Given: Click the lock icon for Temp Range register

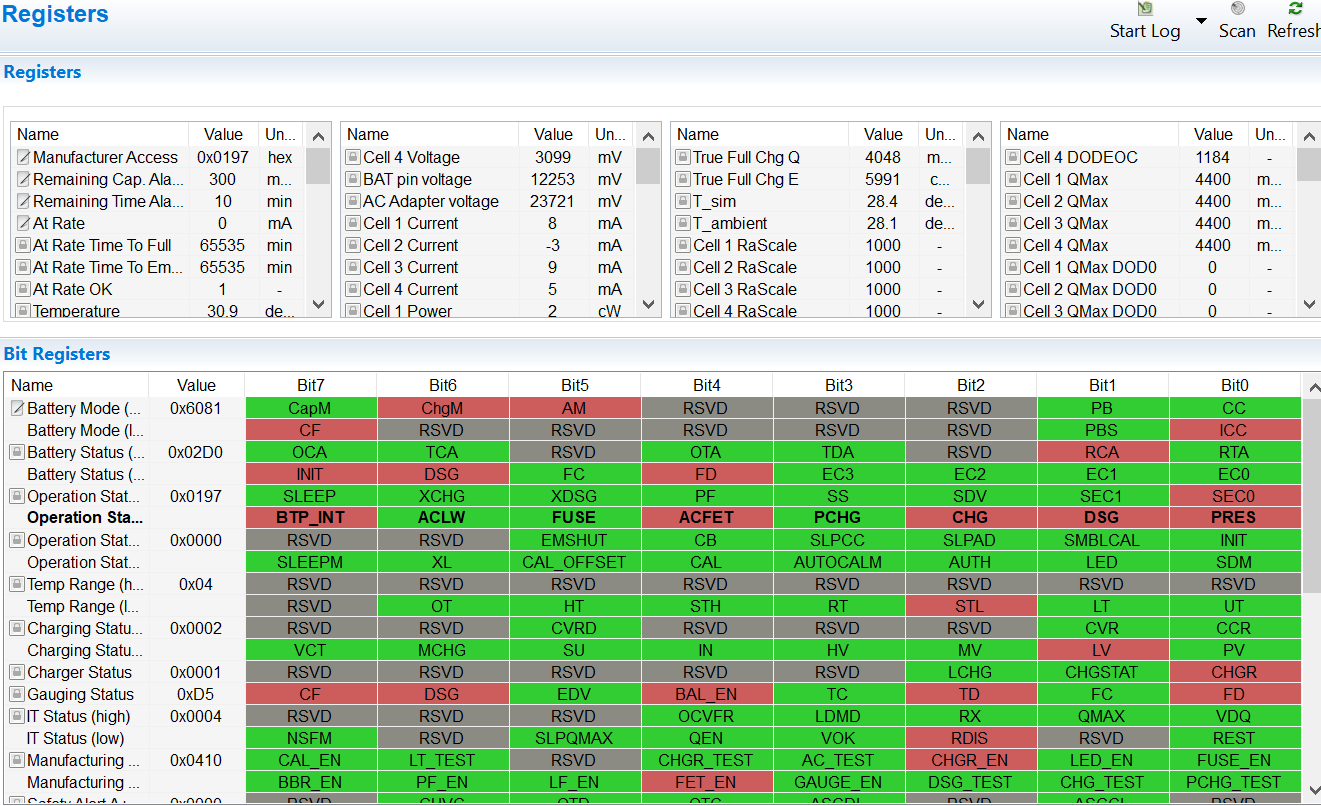Looking at the screenshot, I should pyautogui.click(x=17, y=584).
